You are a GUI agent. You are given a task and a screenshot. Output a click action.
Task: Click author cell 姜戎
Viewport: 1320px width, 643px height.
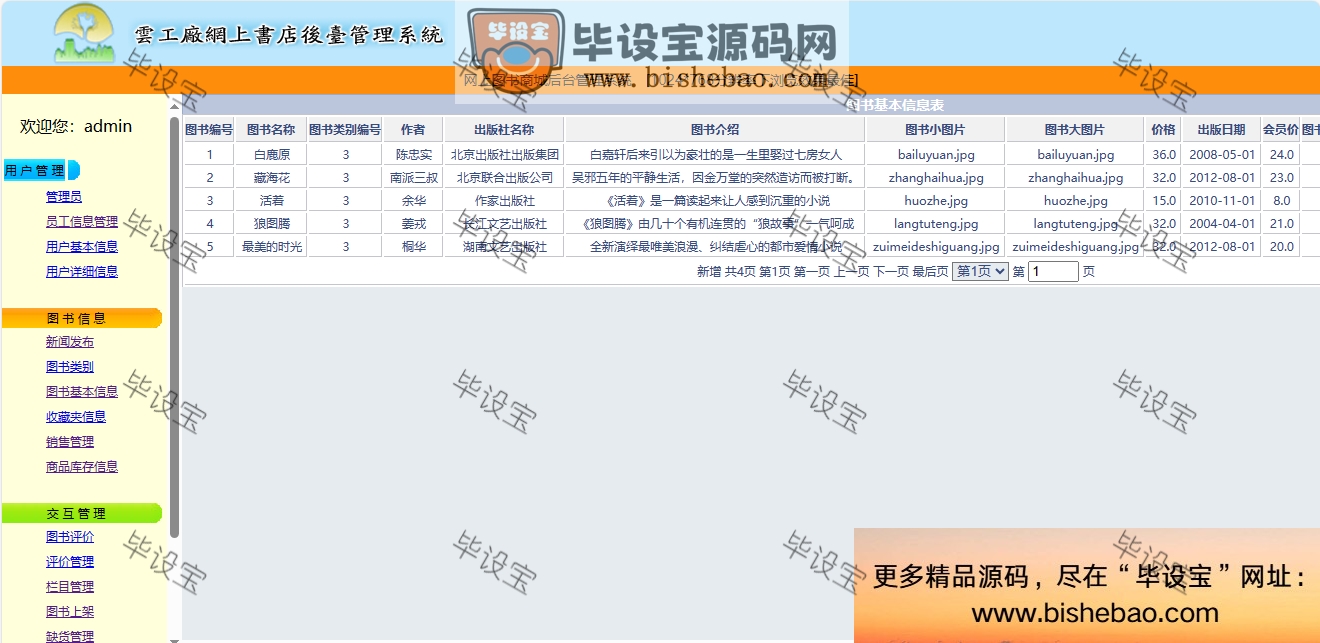click(x=413, y=224)
